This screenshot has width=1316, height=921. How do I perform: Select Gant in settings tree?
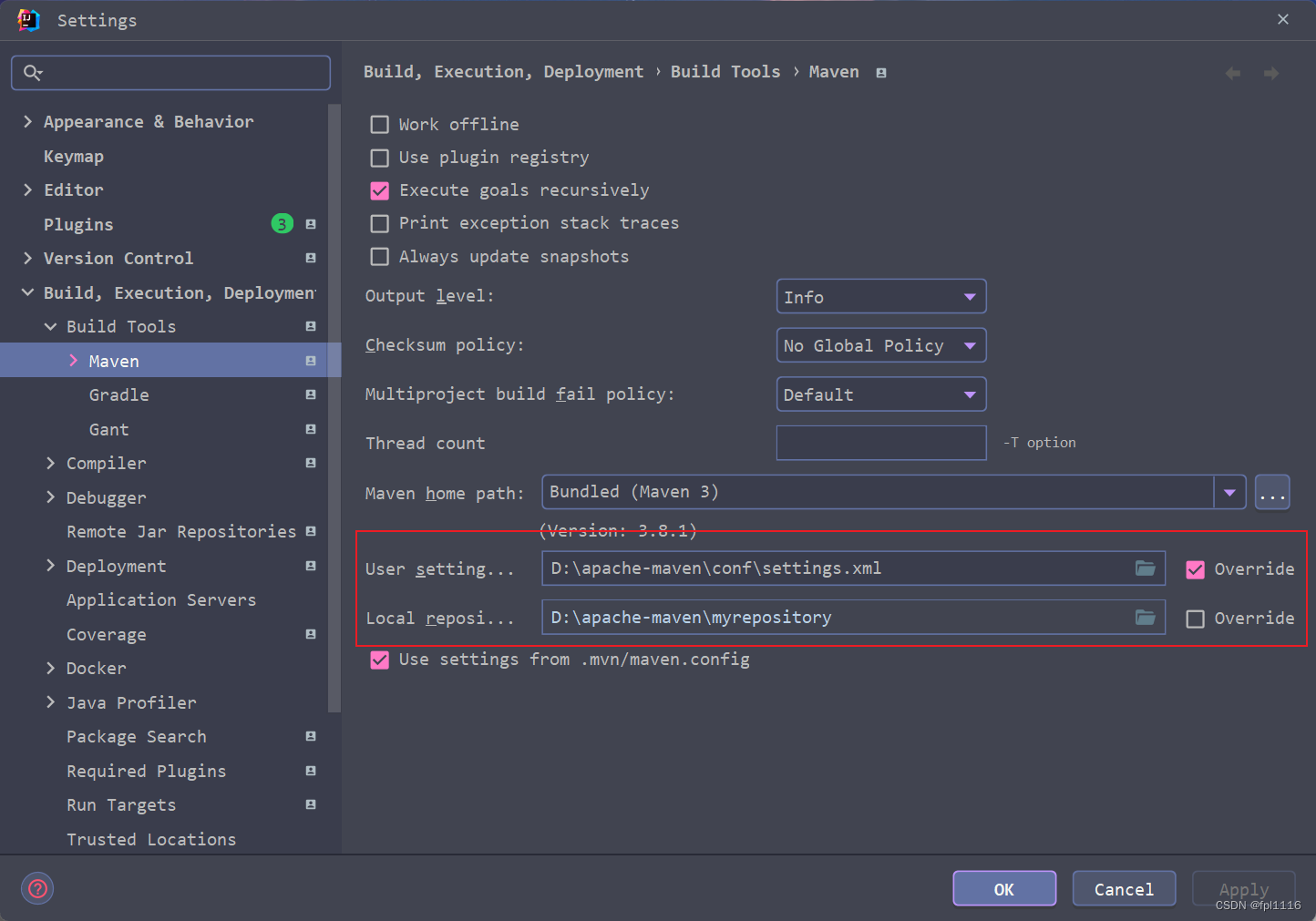pyautogui.click(x=108, y=429)
